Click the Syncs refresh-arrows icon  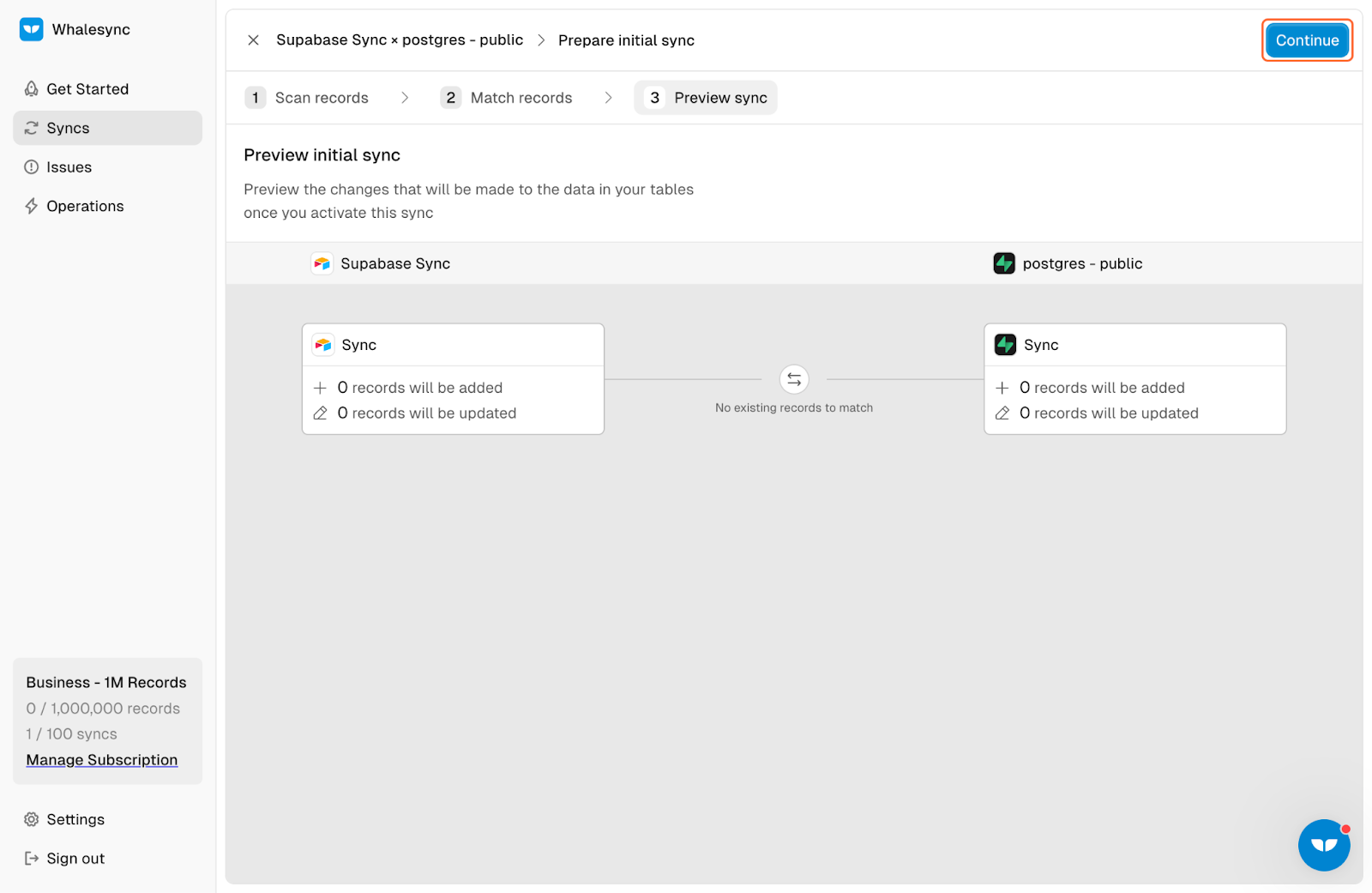tap(32, 128)
